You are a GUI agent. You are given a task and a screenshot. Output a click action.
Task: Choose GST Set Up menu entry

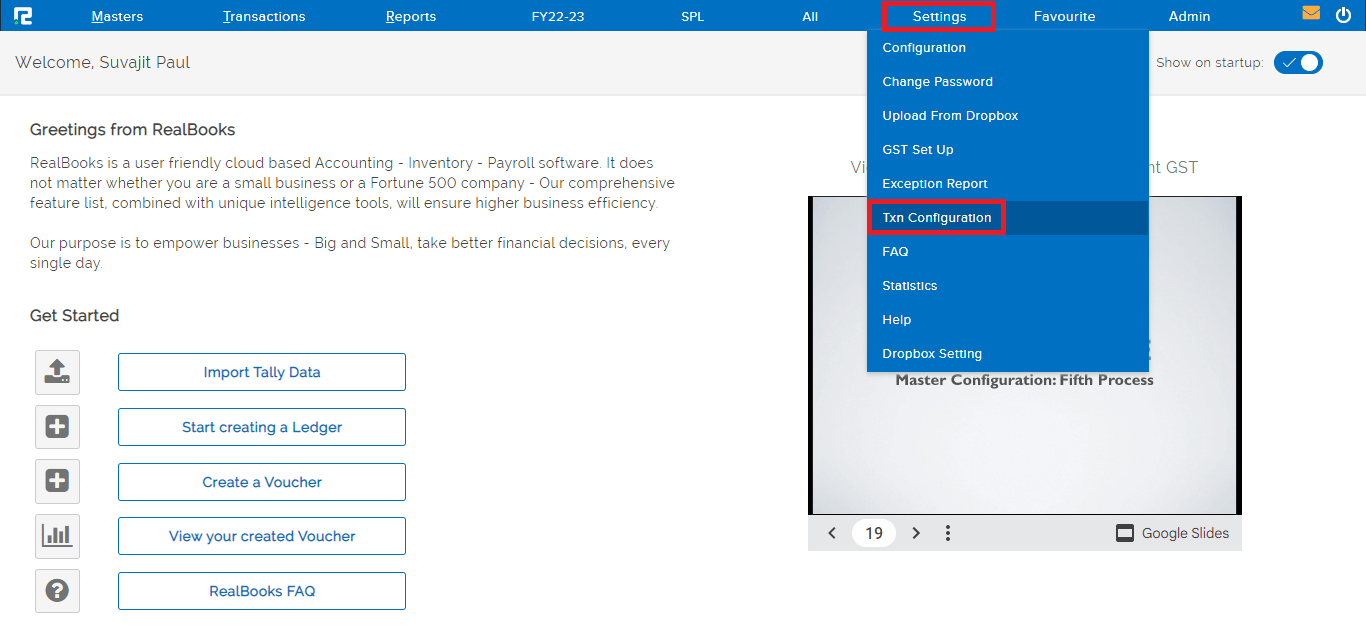coord(918,150)
